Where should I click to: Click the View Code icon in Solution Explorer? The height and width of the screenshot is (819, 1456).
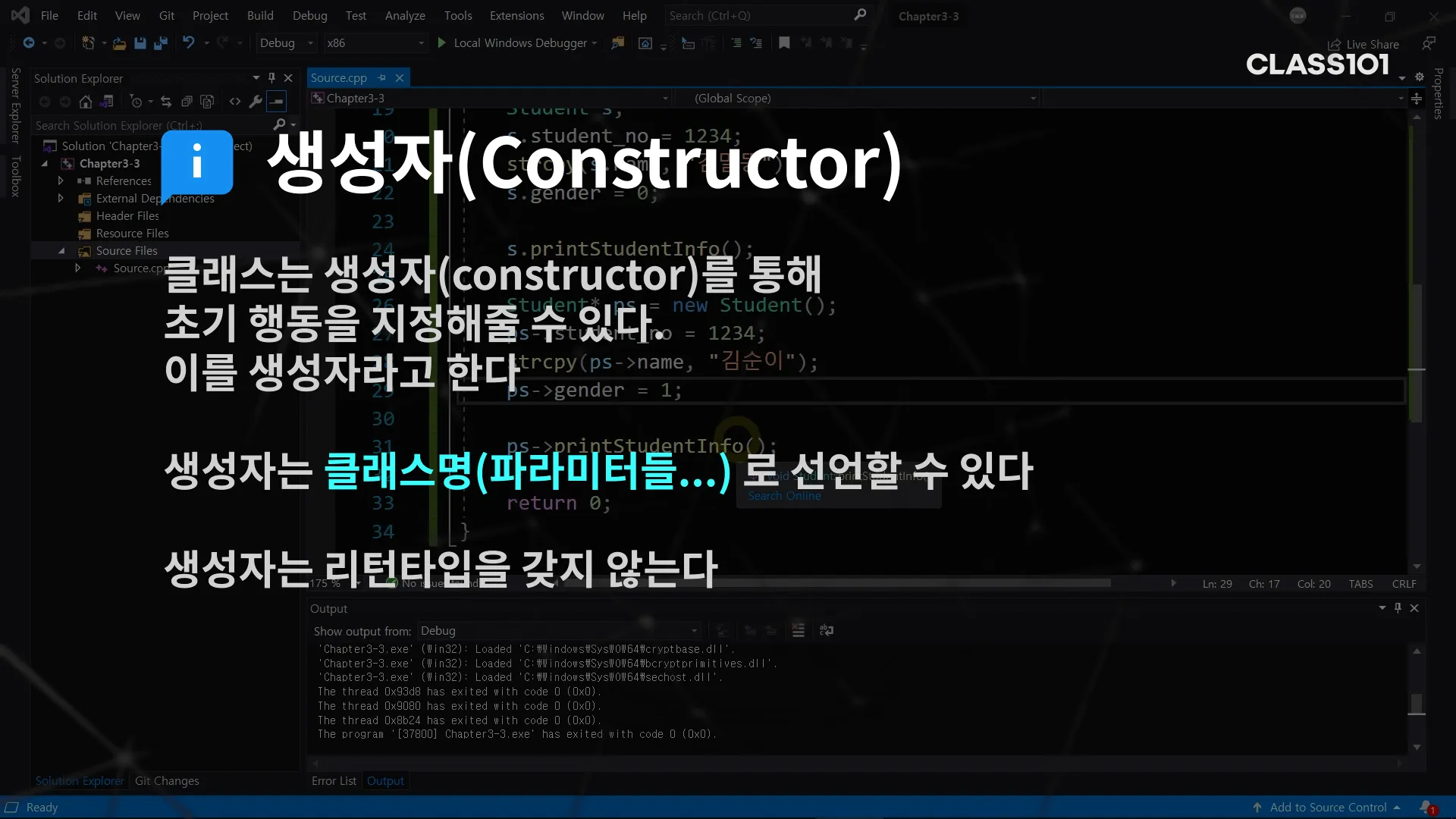point(235,102)
